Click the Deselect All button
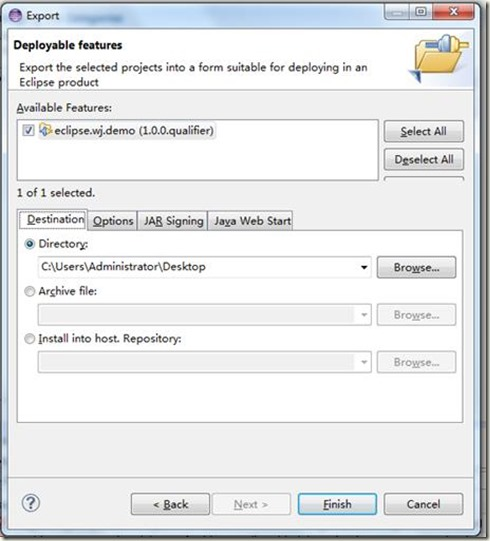 424,159
